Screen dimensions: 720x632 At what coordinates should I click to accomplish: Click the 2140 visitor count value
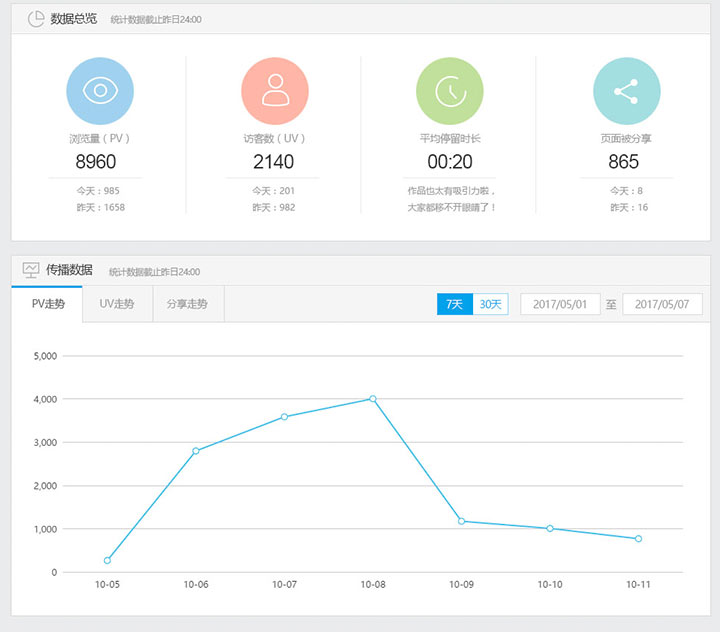tap(273, 162)
